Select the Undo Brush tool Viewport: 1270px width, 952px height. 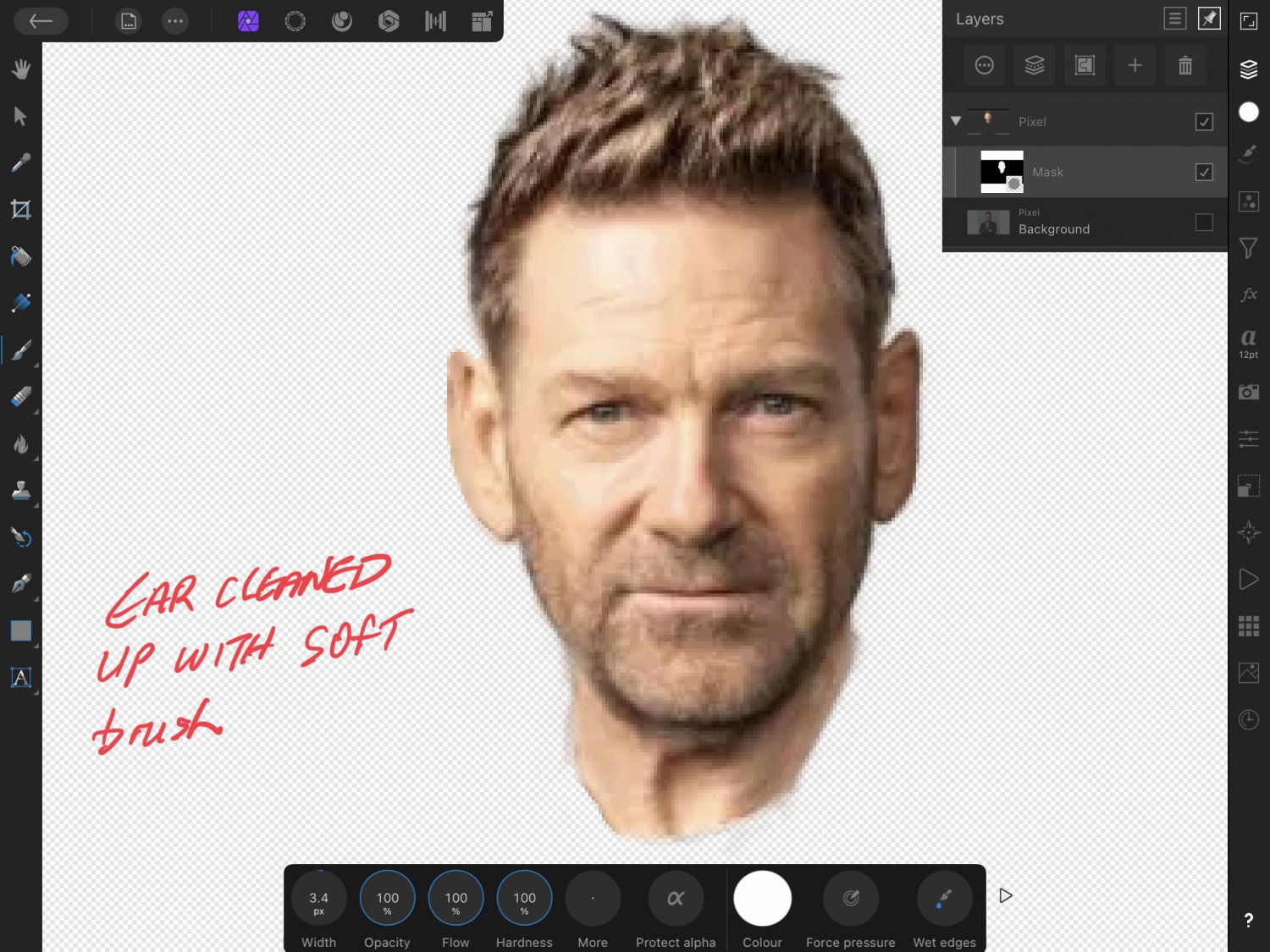[21, 537]
